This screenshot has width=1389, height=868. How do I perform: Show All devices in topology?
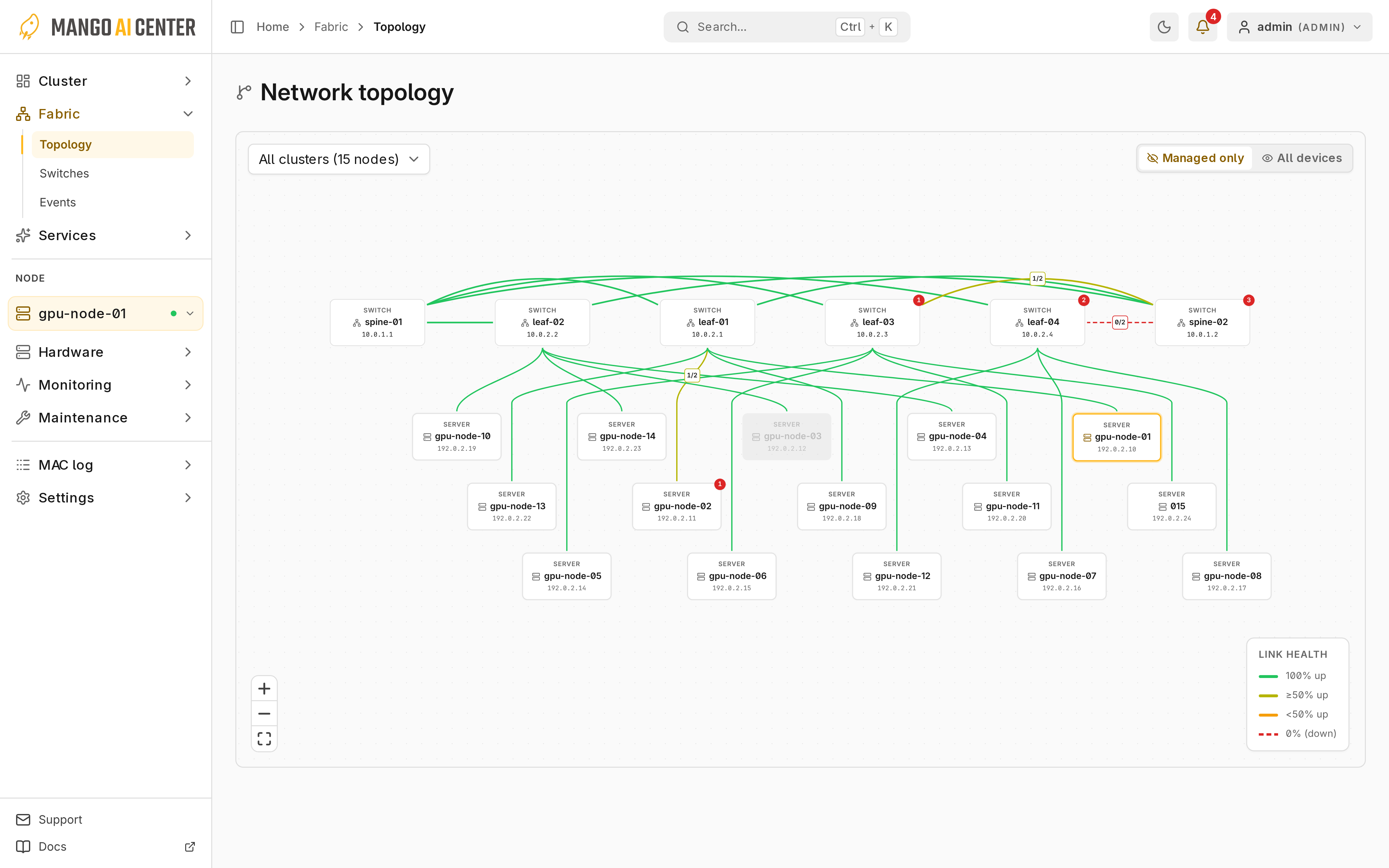pos(1302,158)
